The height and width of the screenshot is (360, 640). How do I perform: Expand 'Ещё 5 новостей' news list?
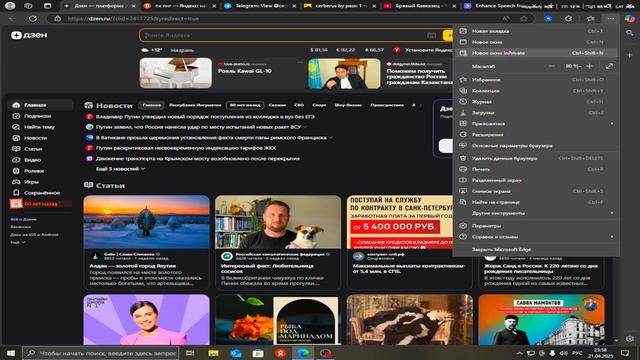[120, 169]
